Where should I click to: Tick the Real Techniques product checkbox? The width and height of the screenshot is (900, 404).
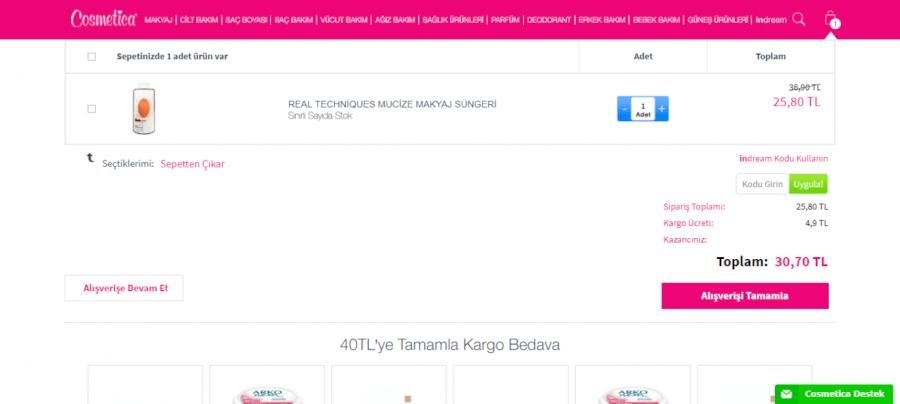(x=92, y=109)
